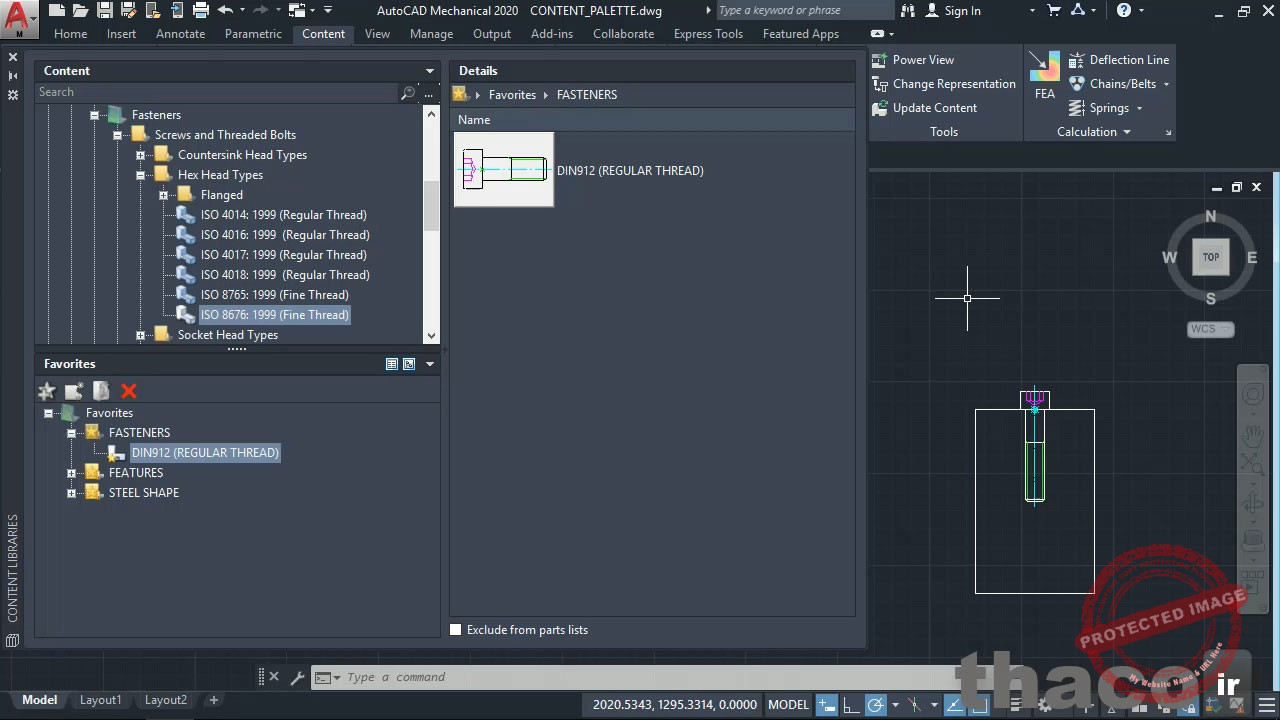1280x720 pixels.
Task: Click the Update Content tool
Action: [x=925, y=108]
